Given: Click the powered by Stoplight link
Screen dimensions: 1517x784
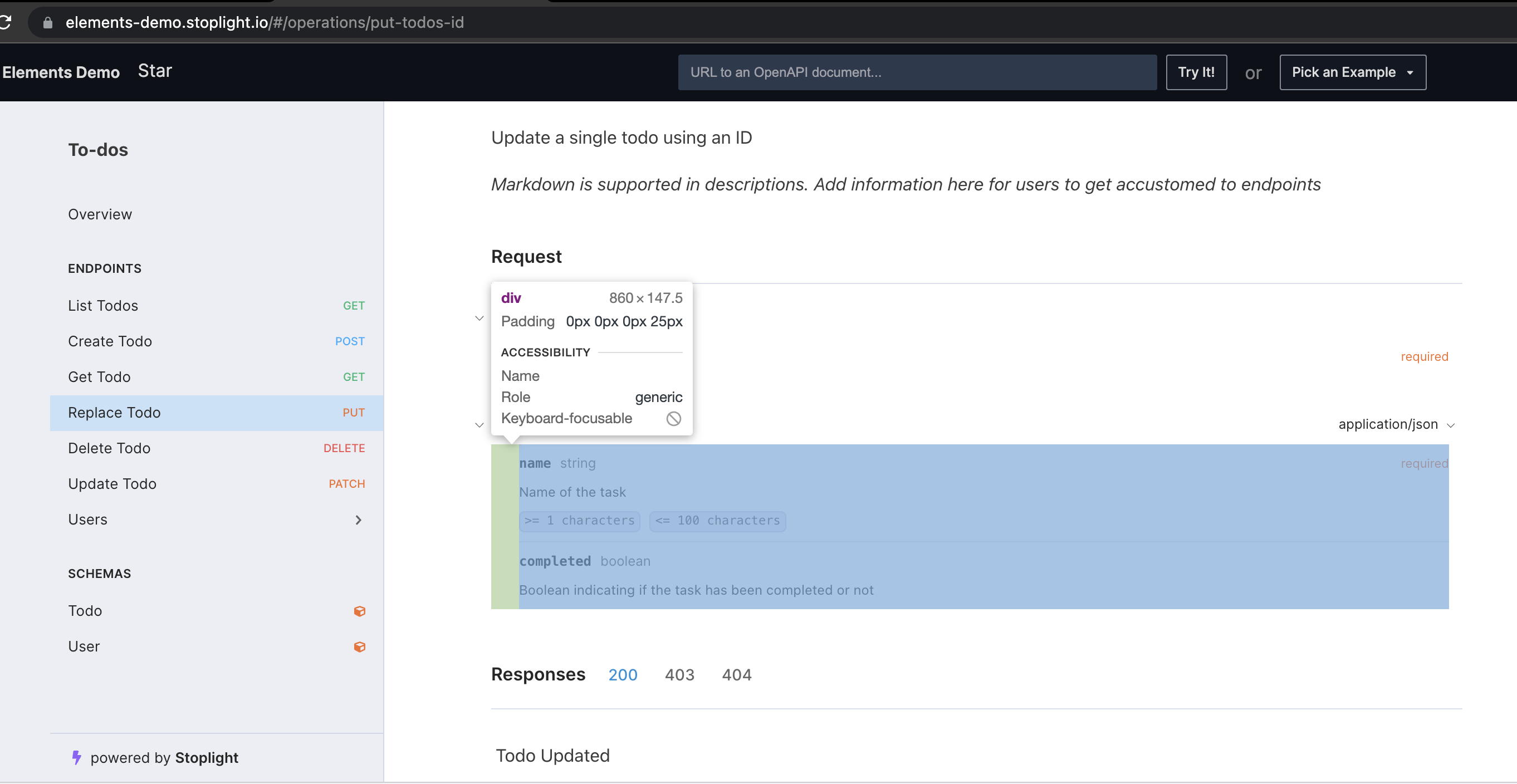Looking at the screenshot, I should coord(164,757).
